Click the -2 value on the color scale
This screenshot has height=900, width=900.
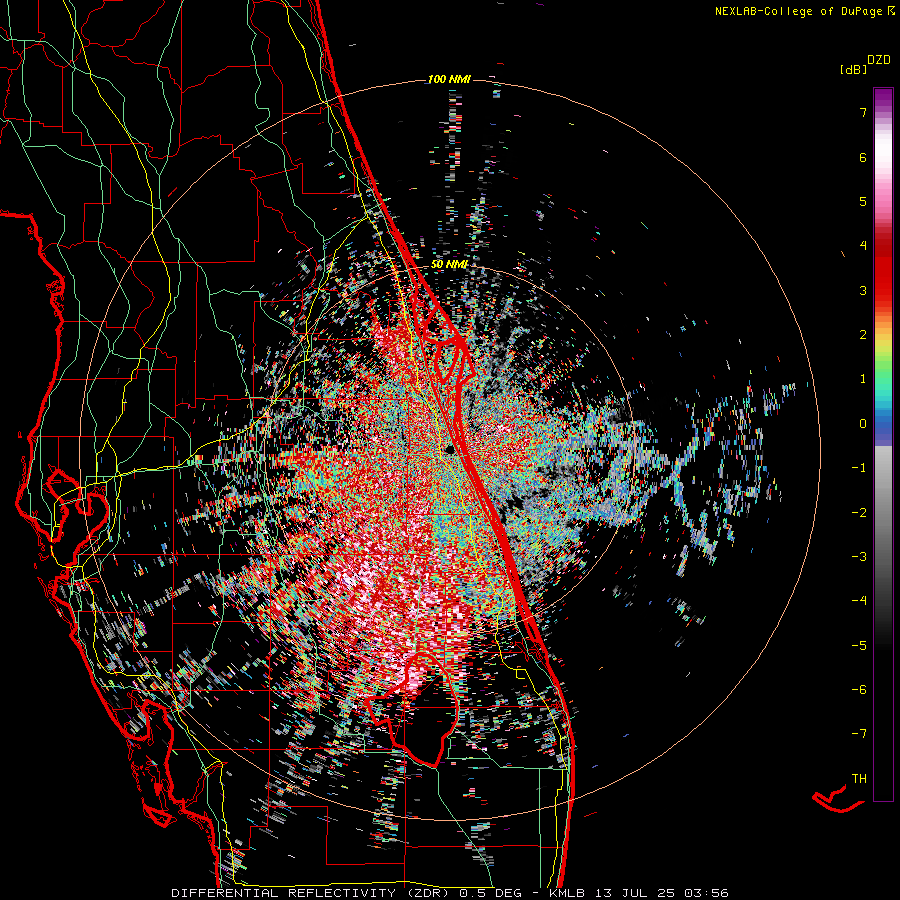[859, 513]
